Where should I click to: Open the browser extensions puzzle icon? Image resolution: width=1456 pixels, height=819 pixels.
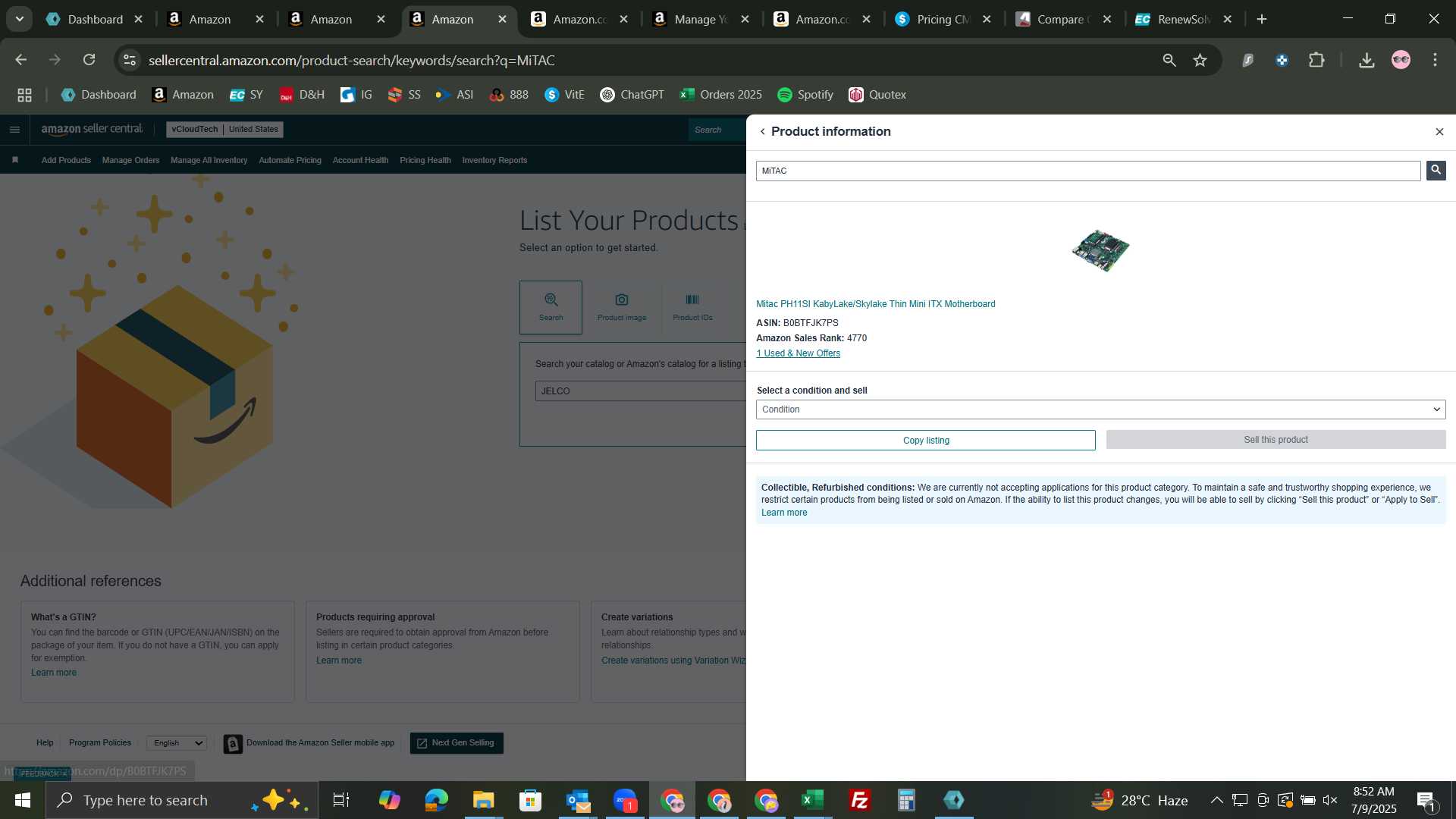point(1316,60)
